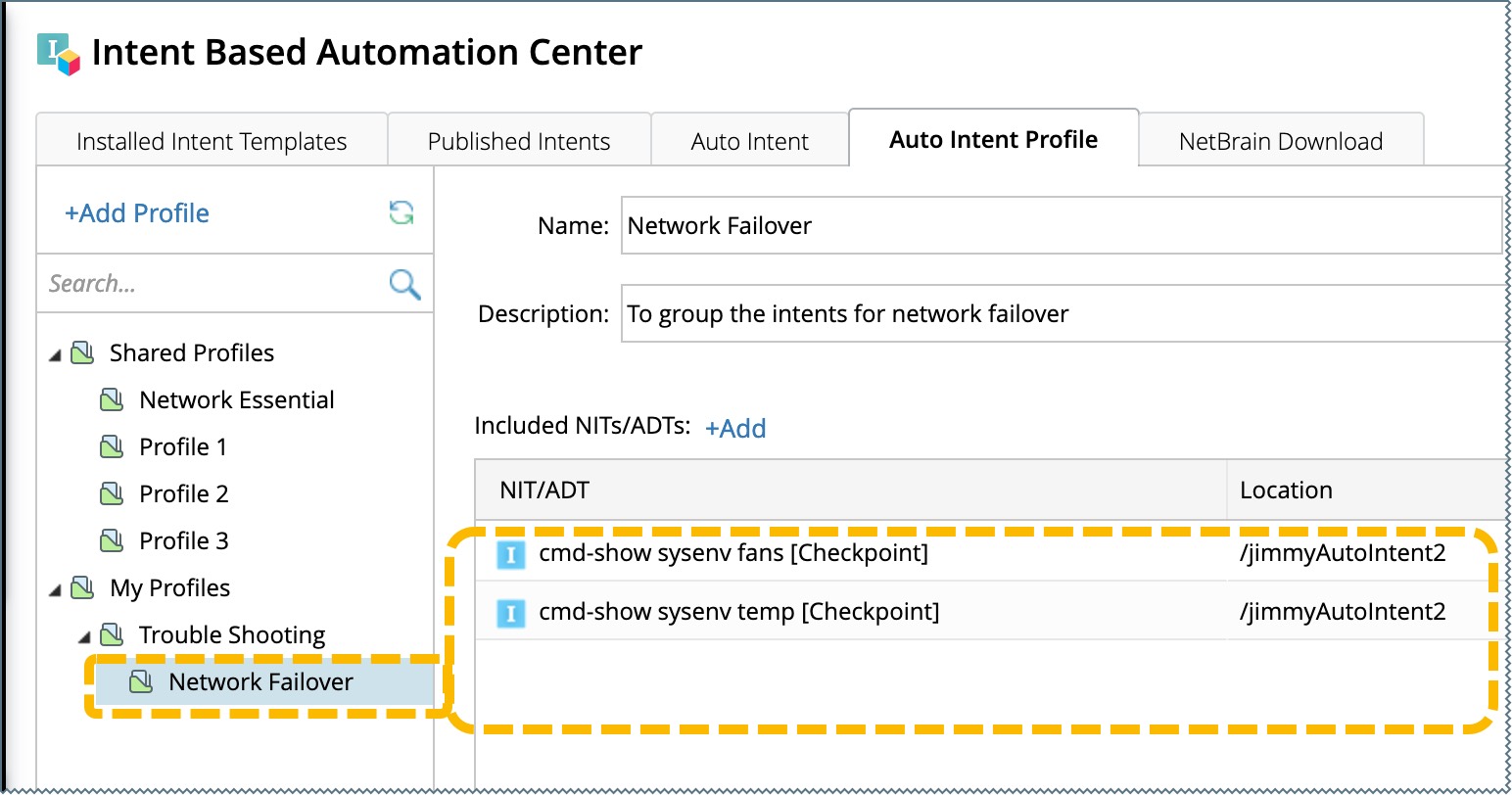
Task: Click the search magnifier icon
Action: pyautogui.click(x=404, y=284)
